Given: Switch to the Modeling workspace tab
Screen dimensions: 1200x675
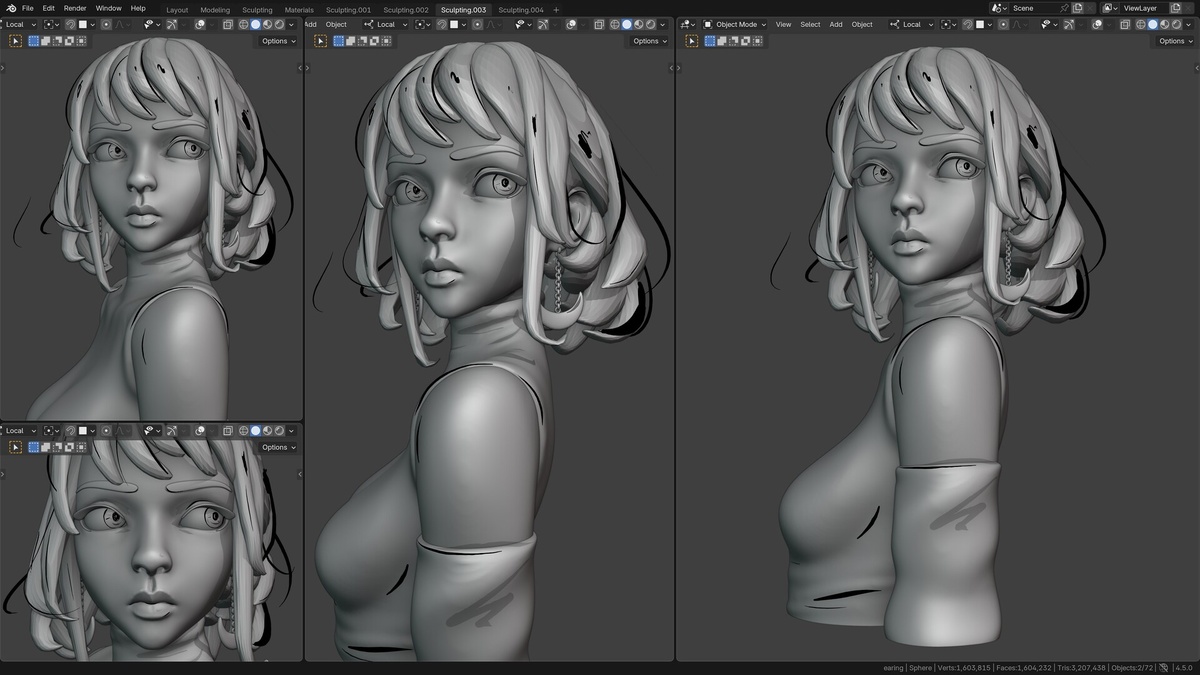Looking at the screenshot, I should pos(214,9).
